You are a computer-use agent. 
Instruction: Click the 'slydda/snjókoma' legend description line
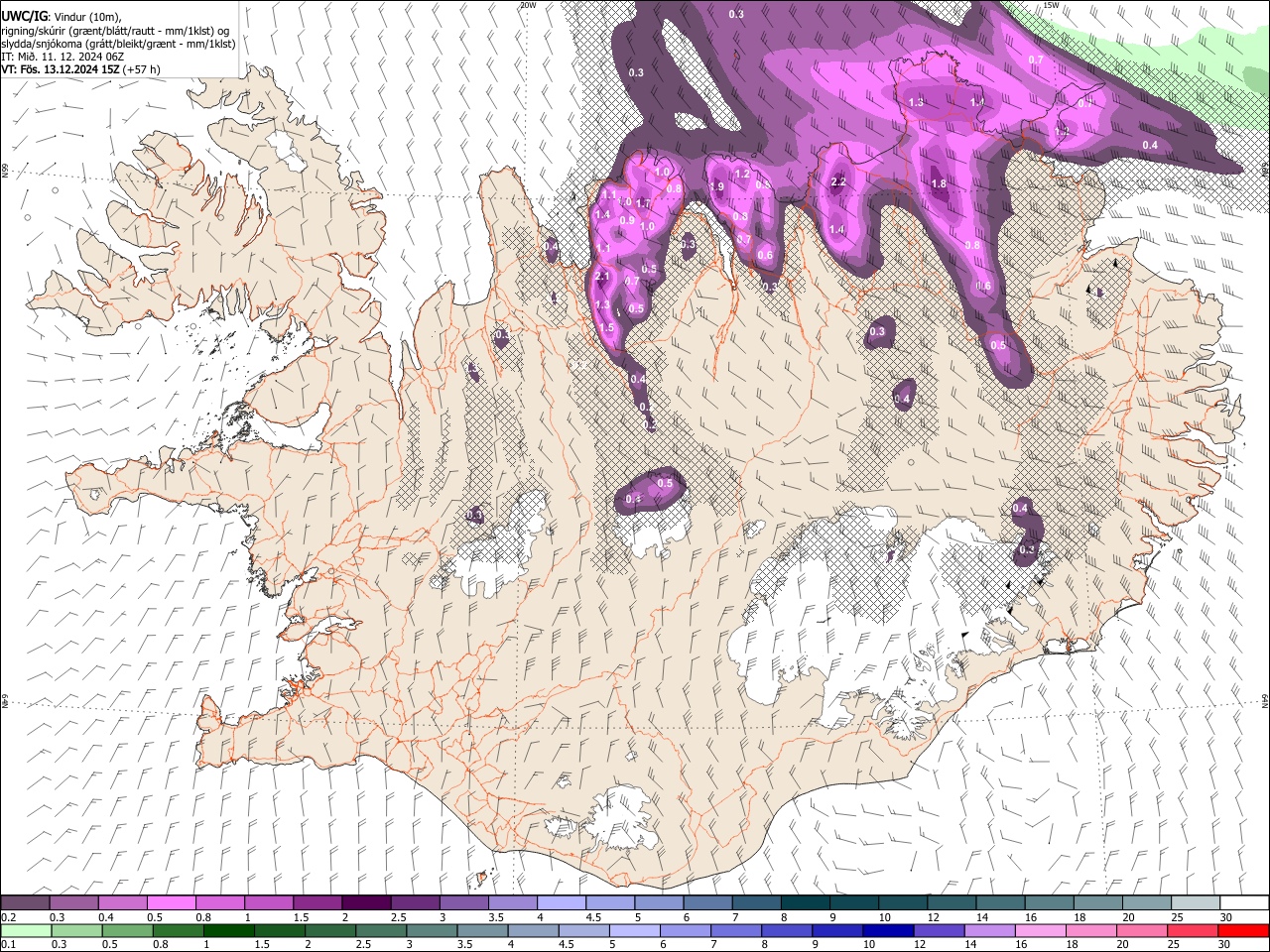118,44
